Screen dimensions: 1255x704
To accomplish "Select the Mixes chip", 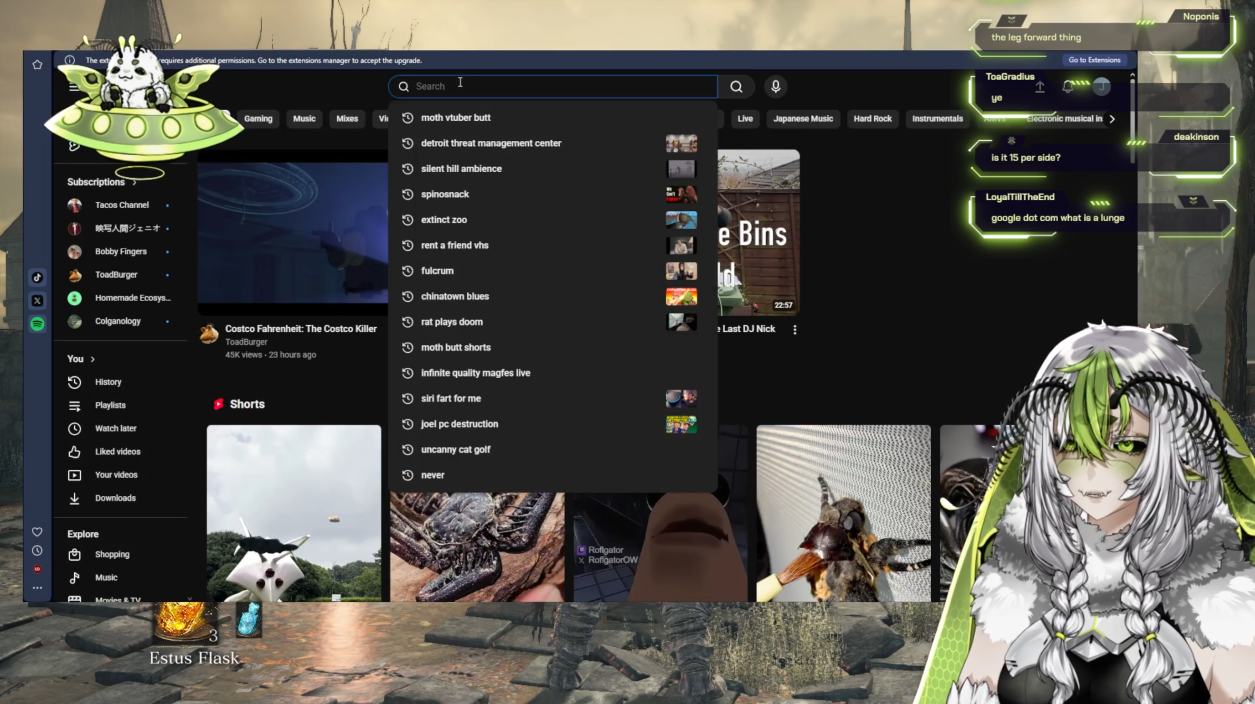I will [347, 119].
